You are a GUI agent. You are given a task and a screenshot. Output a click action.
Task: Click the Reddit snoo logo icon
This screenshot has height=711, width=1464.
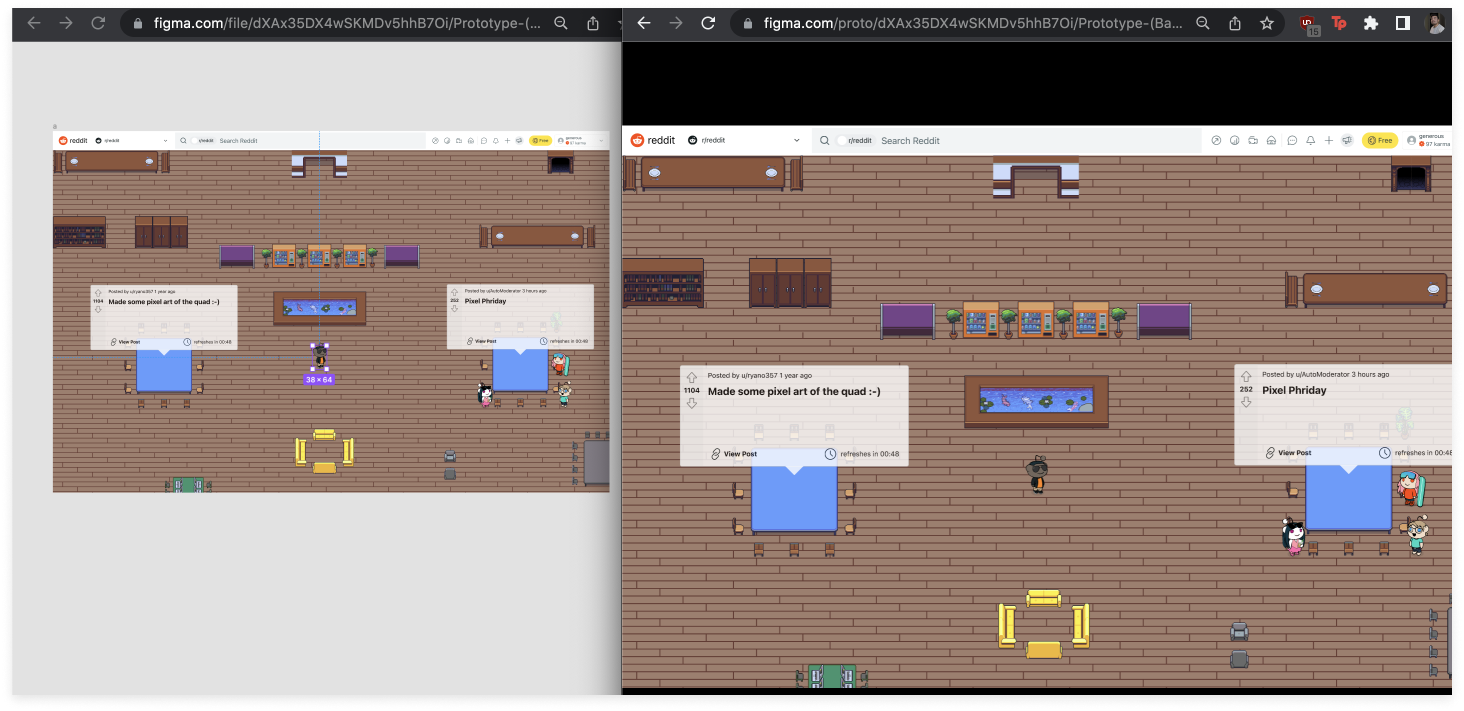[637, 140]
